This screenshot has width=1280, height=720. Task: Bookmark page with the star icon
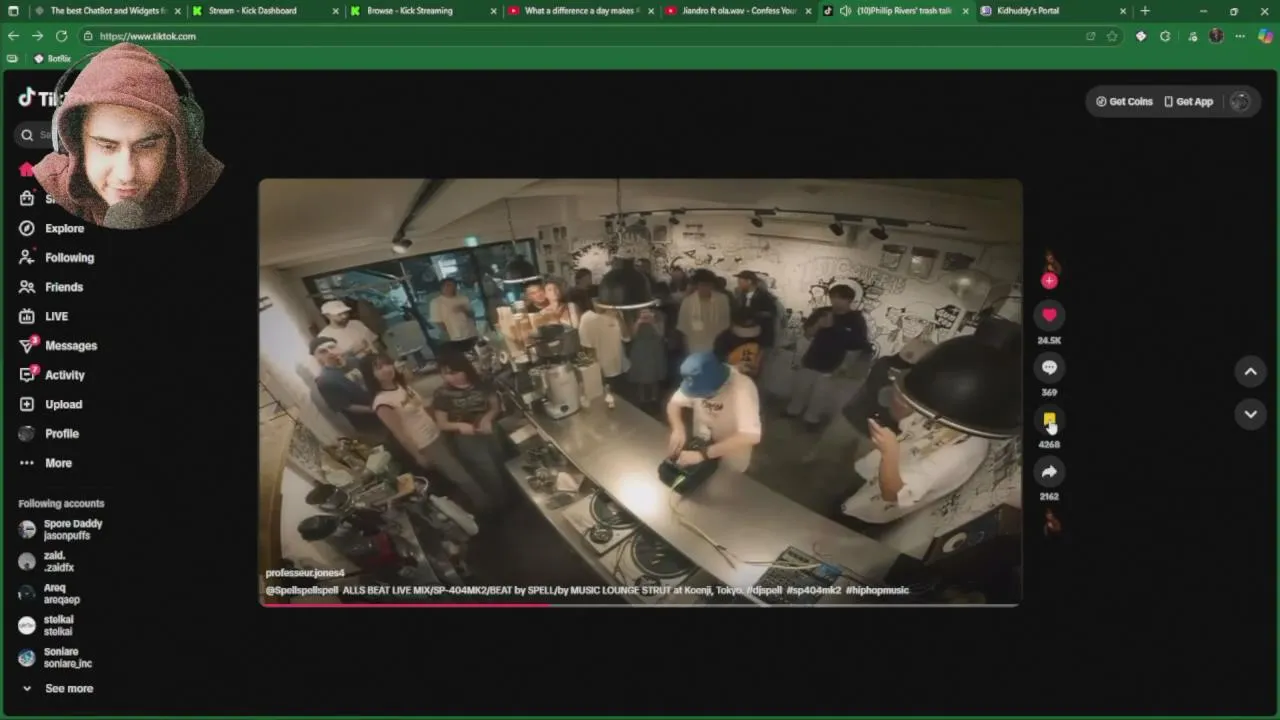1111,36
